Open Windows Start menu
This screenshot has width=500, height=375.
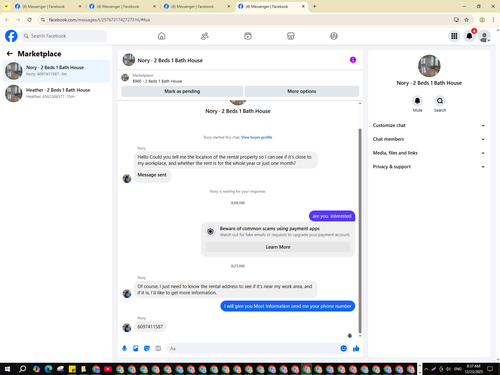[x=7, y=369]
